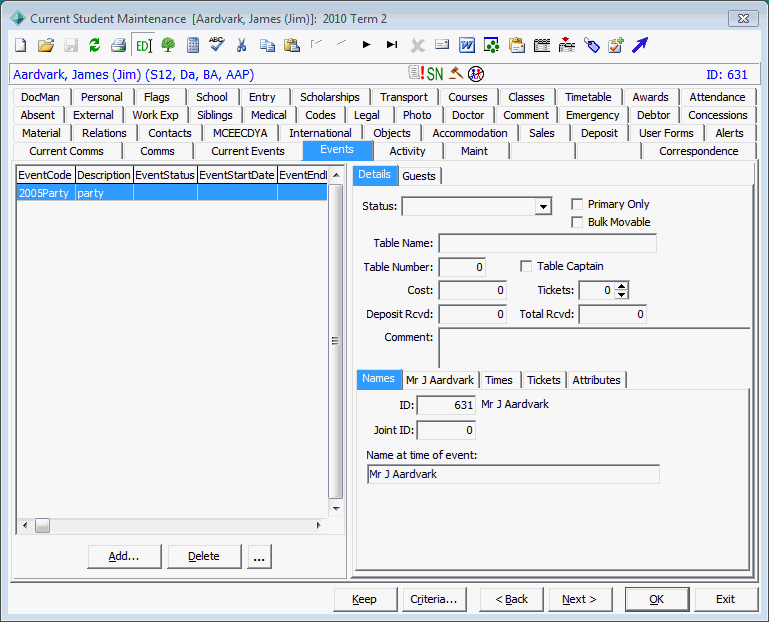
Task: Jump to last record arrow
Action: click(392, 45)
